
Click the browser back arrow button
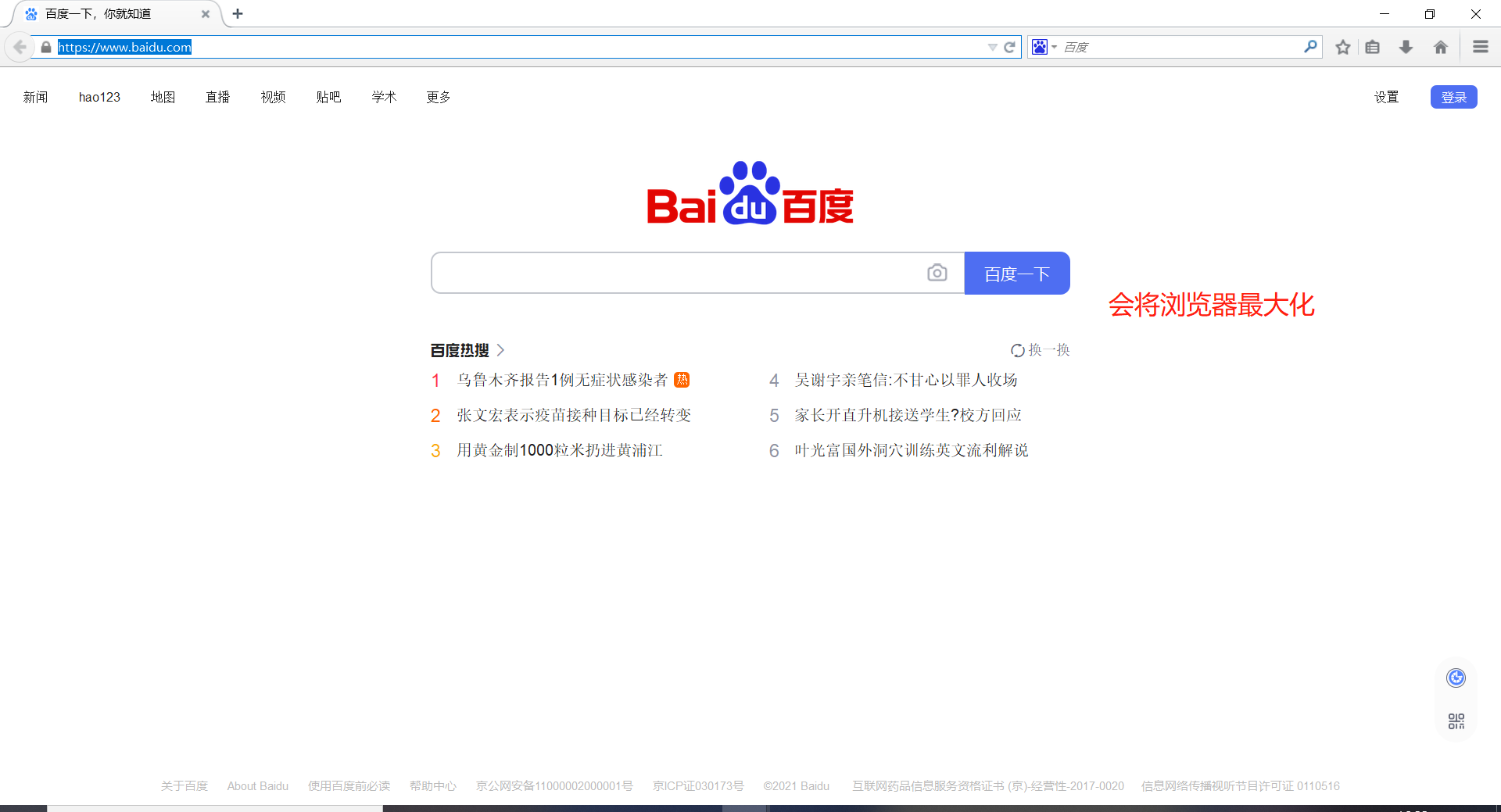pos(20,47)
